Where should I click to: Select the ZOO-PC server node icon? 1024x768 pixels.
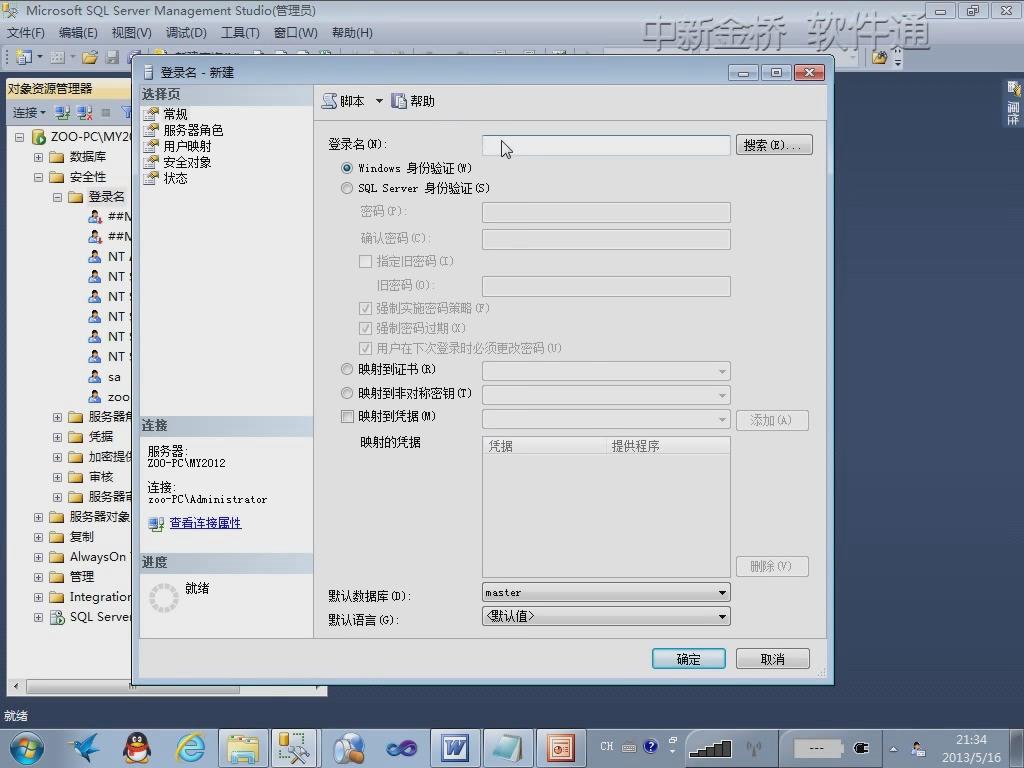coord(39,137)
